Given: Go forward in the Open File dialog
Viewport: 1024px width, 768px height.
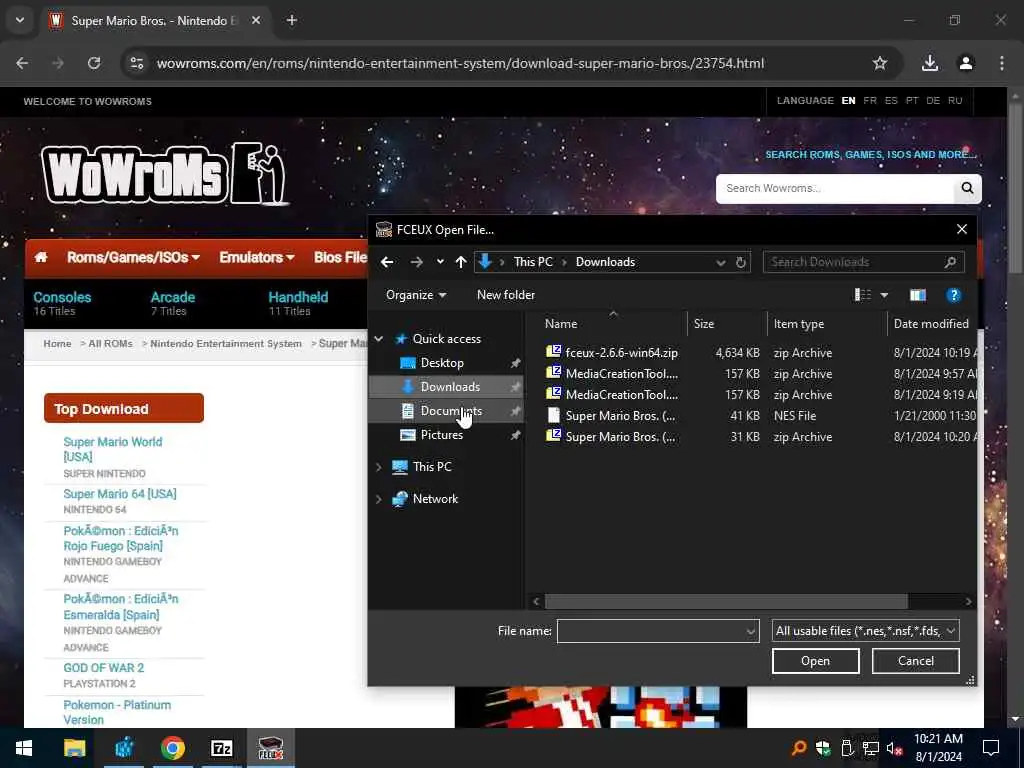Looking at the screenshot, I should 416,262.
